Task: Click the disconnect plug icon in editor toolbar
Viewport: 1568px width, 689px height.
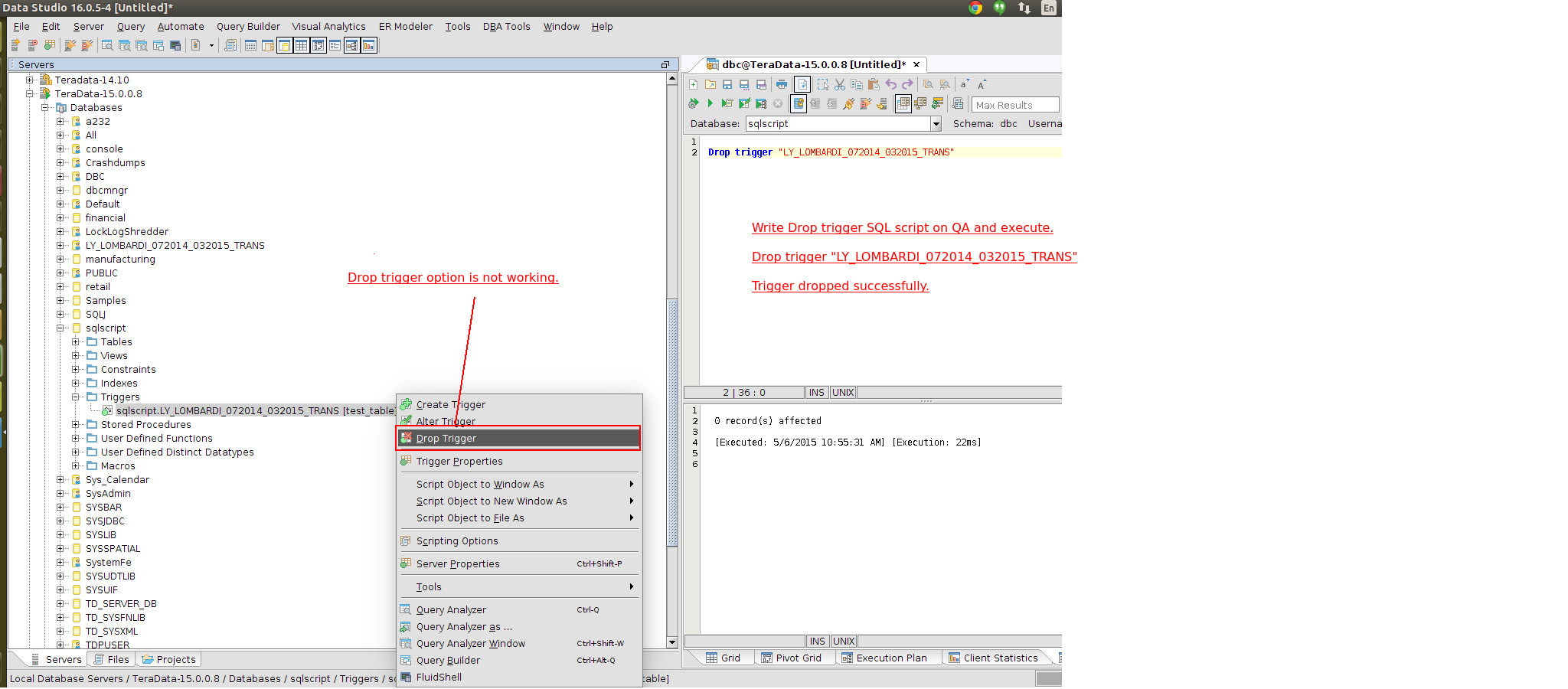Action: click(x=865, y=103)
